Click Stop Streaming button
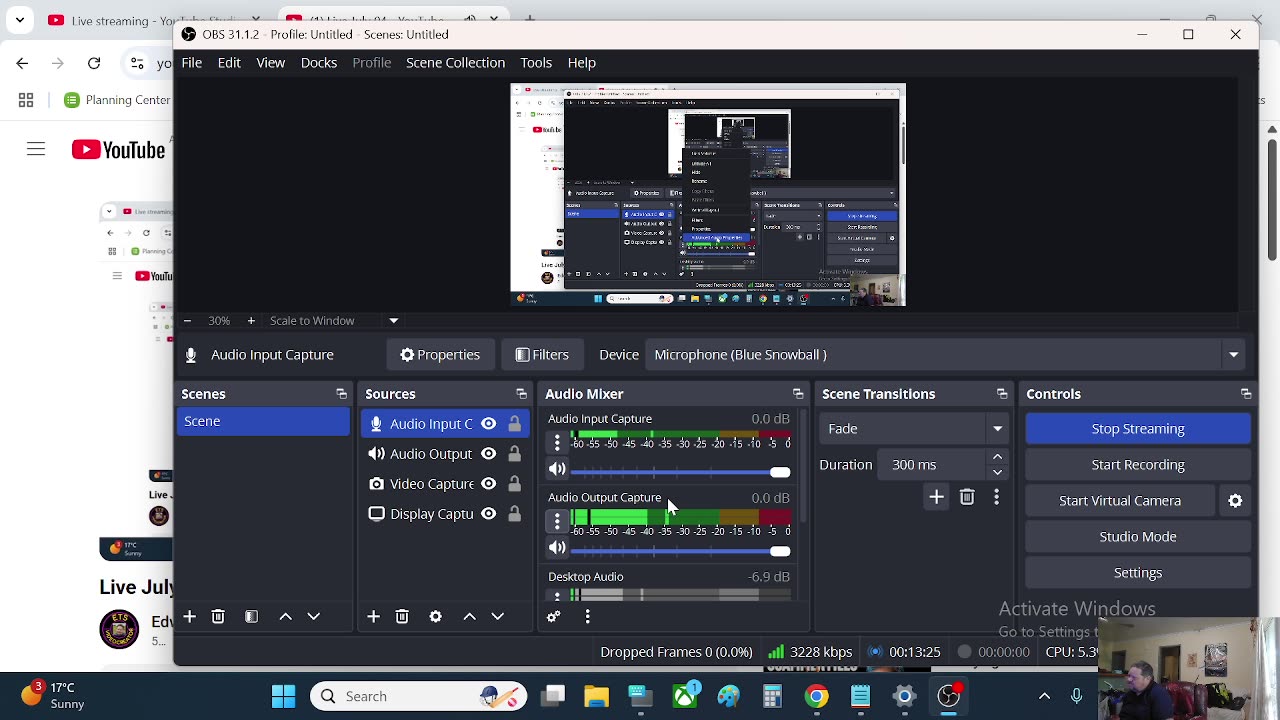 click(x=1138, y=429)
